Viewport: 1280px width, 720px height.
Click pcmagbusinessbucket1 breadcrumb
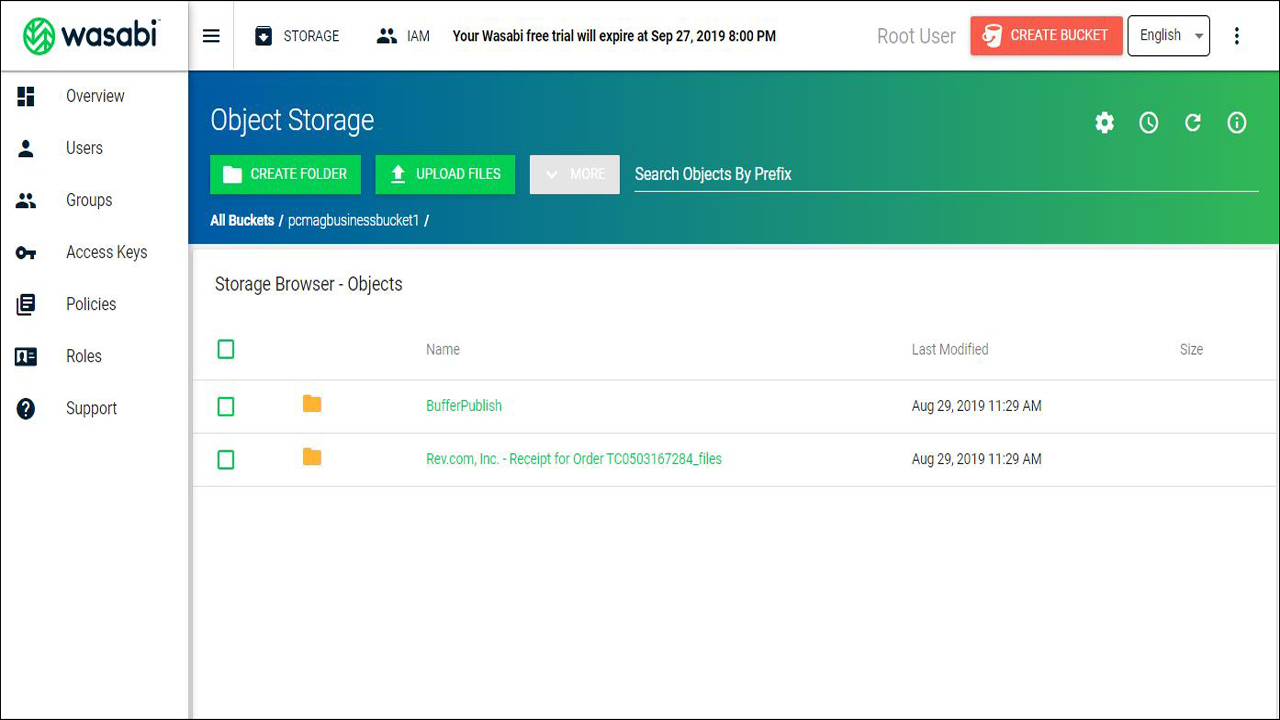[353, 220]
